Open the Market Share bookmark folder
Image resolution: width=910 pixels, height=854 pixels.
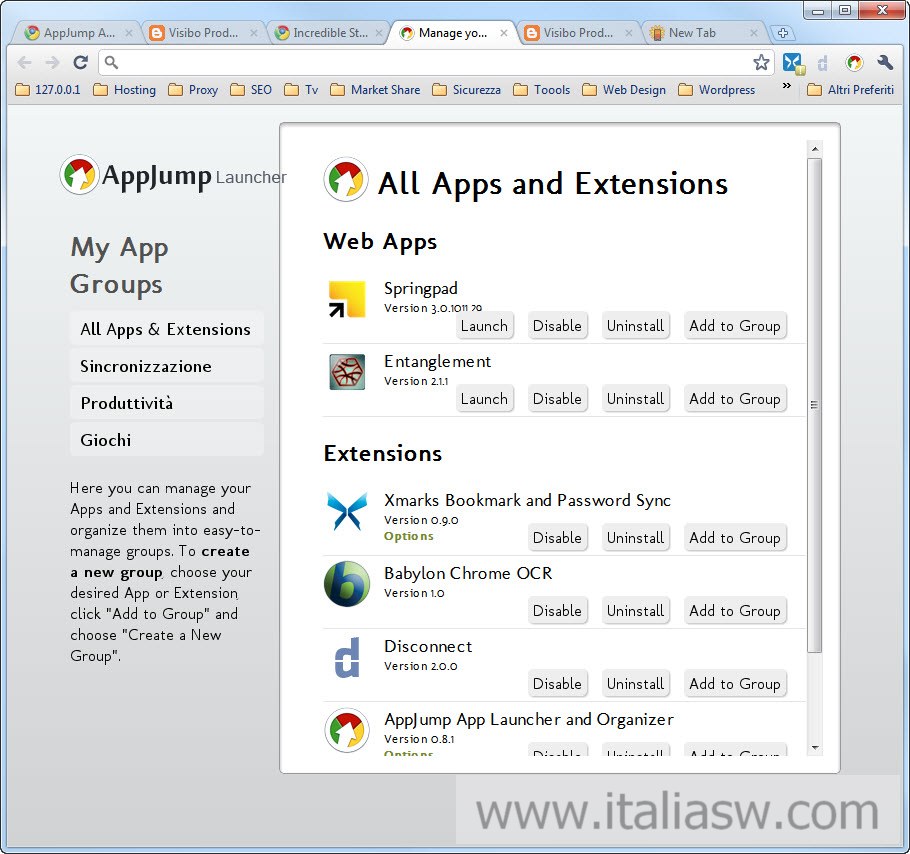[x=375, y=90]
